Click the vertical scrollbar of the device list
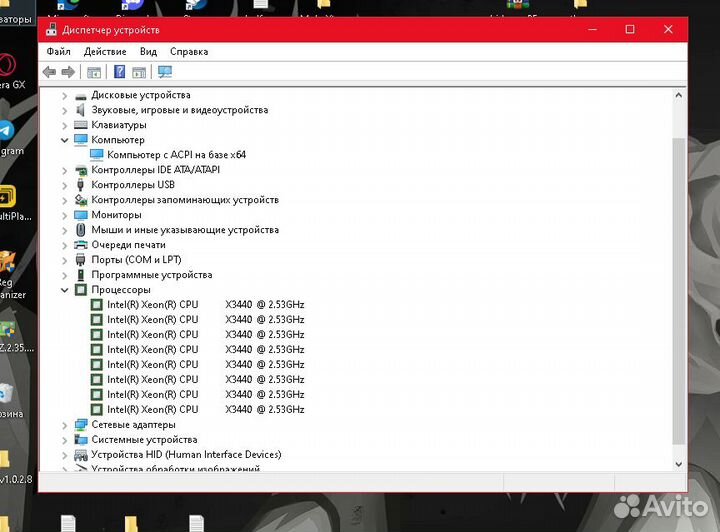 (679, 290)
